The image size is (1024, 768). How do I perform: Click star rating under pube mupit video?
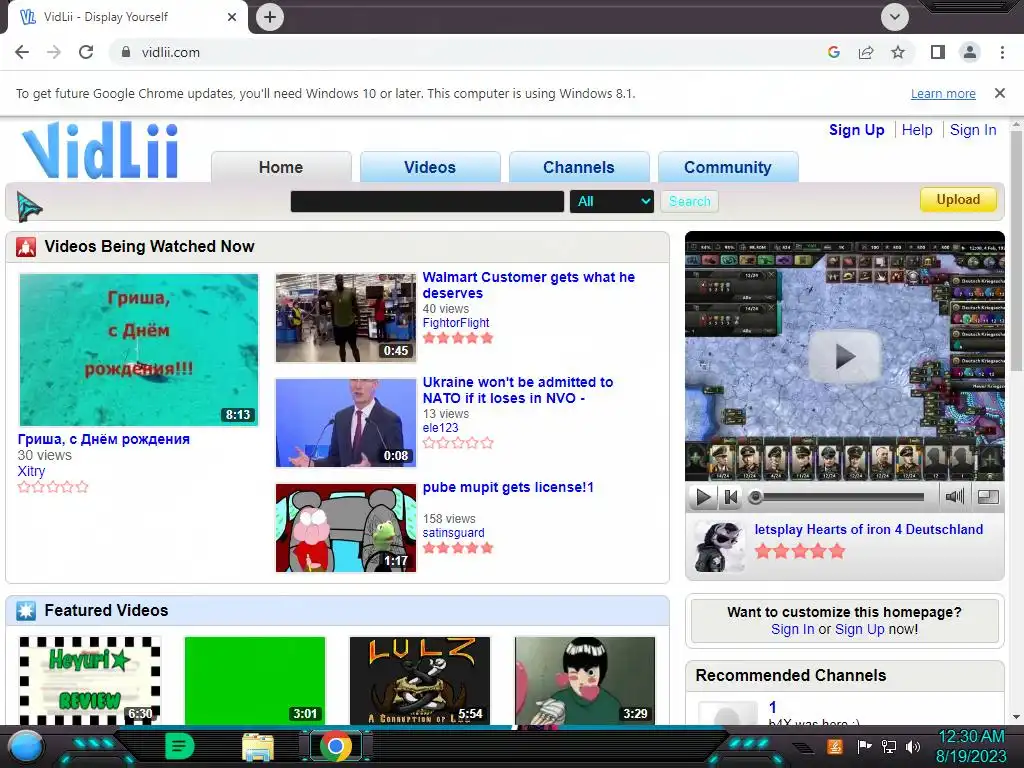click(458, 548)
